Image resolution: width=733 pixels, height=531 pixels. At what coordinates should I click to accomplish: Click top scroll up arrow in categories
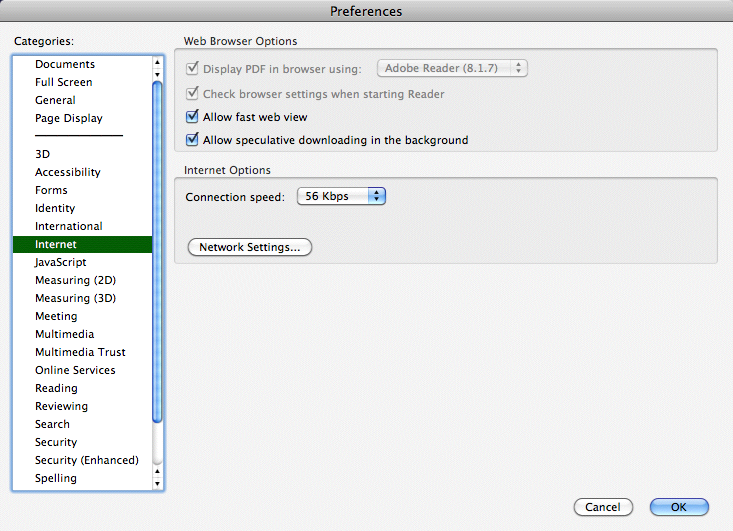[158, 62]
